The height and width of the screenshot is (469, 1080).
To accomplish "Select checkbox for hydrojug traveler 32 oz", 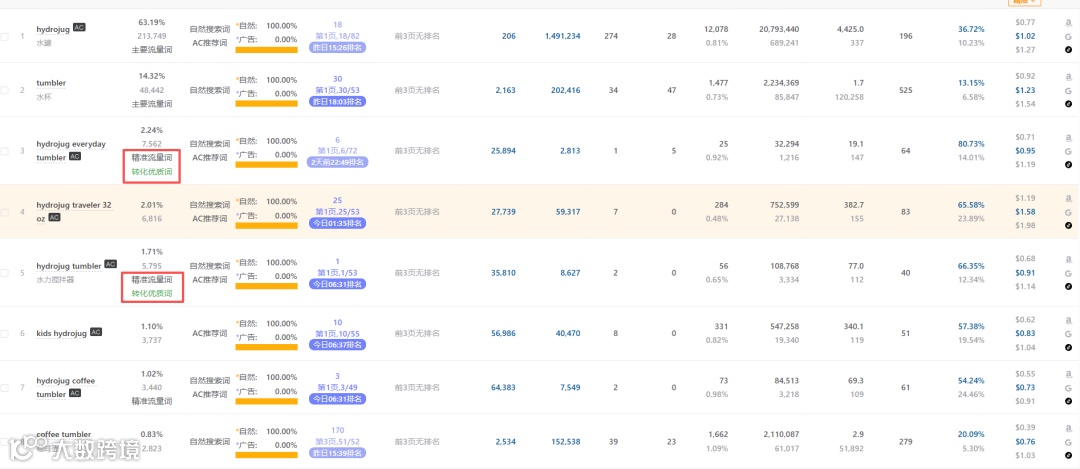I will tap(5, 211).
